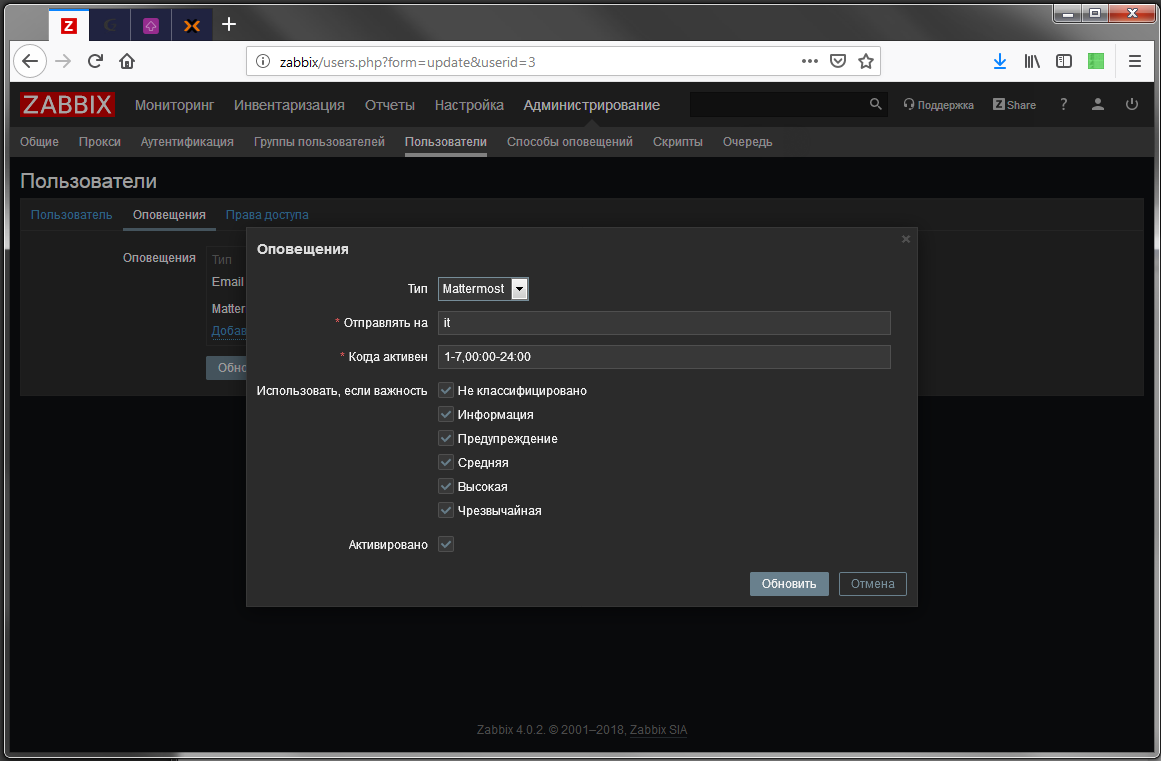Open the Поддержка support link icon
This screenshot has height=761, width=1161.
[x=907, y=104]
